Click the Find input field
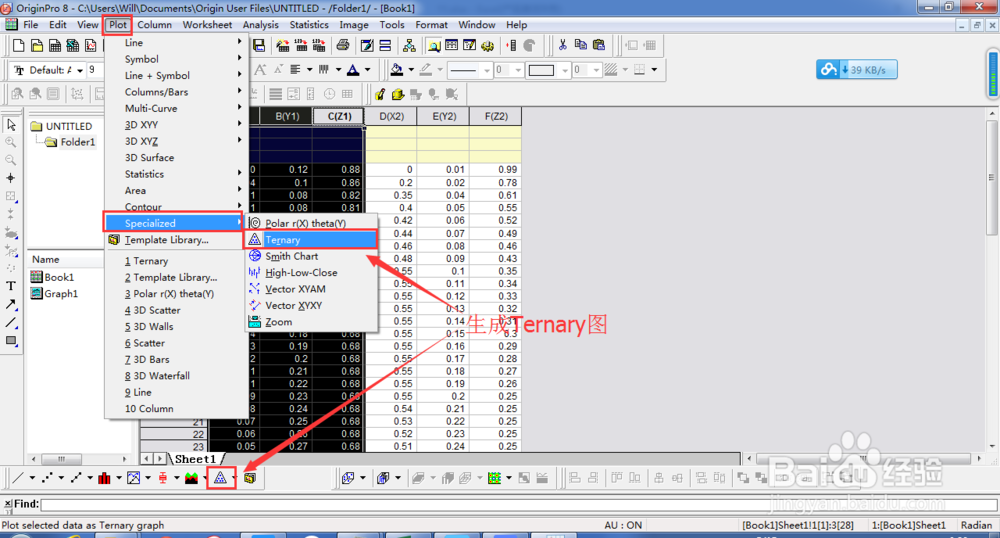The width and height of the screenshot is (1000, 538). pyautogui.click(x=518, y=504)
